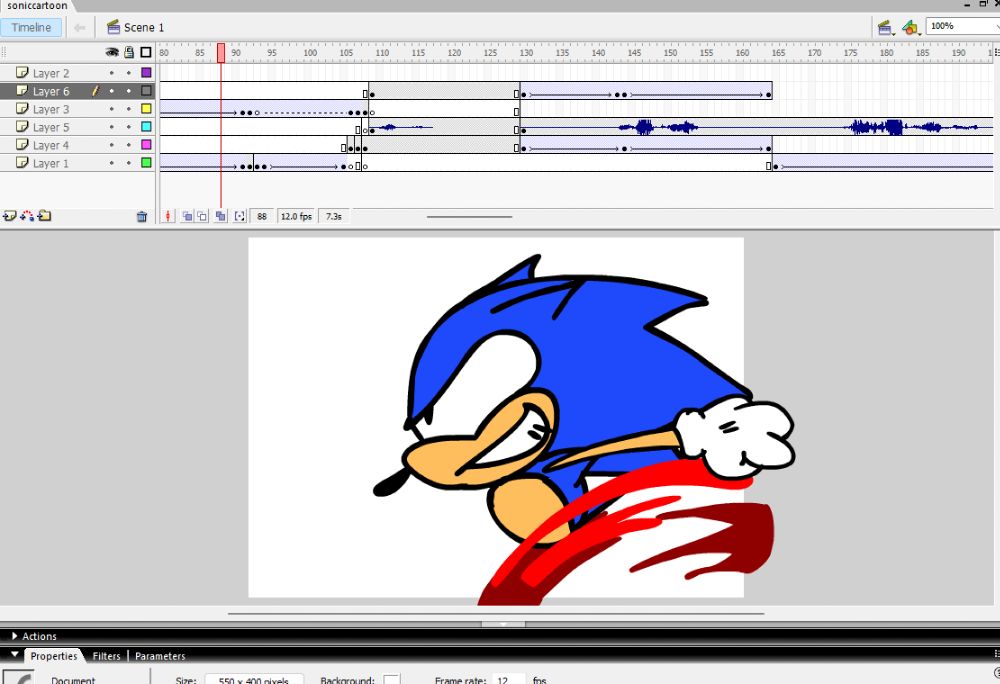This screenshot has height=684, width=1000.
Task: Click the Add Motion Guide icon
Action: point(27,216)
